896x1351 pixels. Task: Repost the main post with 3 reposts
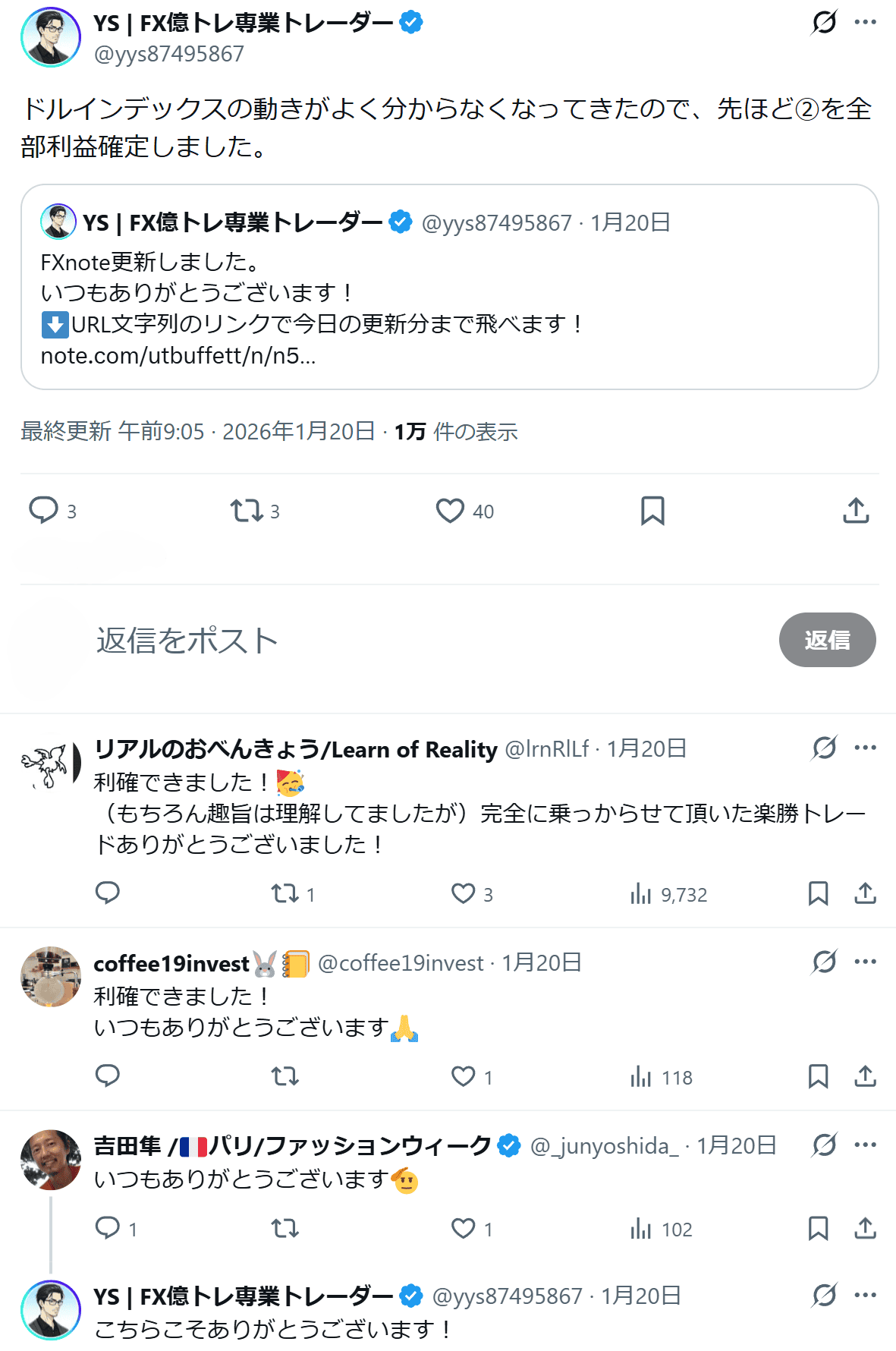247,510
